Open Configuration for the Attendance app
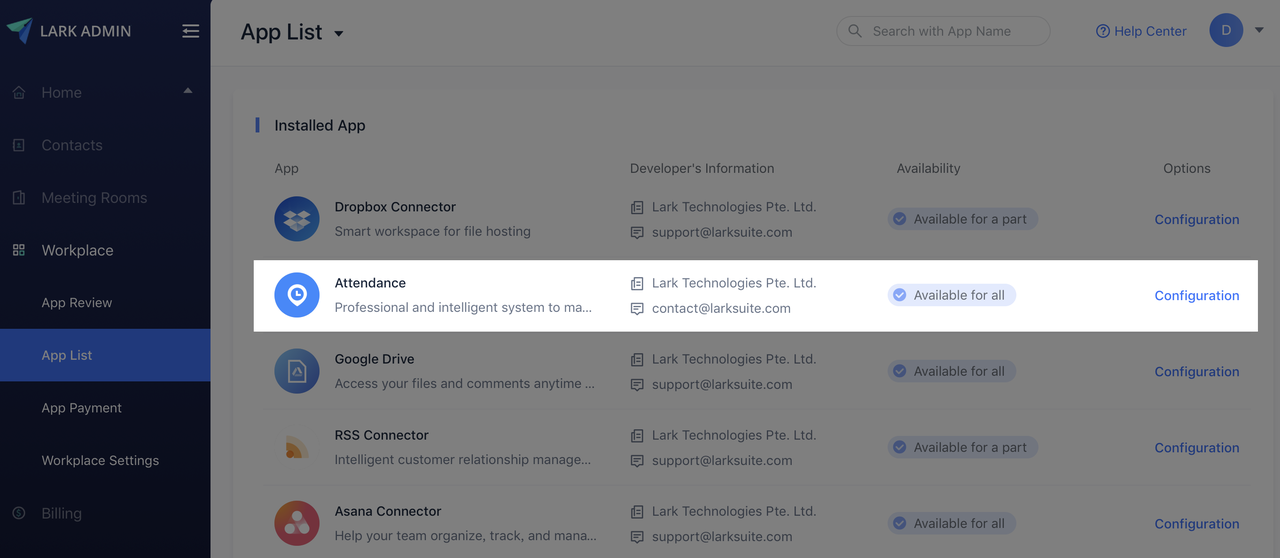1280x558 pixels. click(1196, 296)
